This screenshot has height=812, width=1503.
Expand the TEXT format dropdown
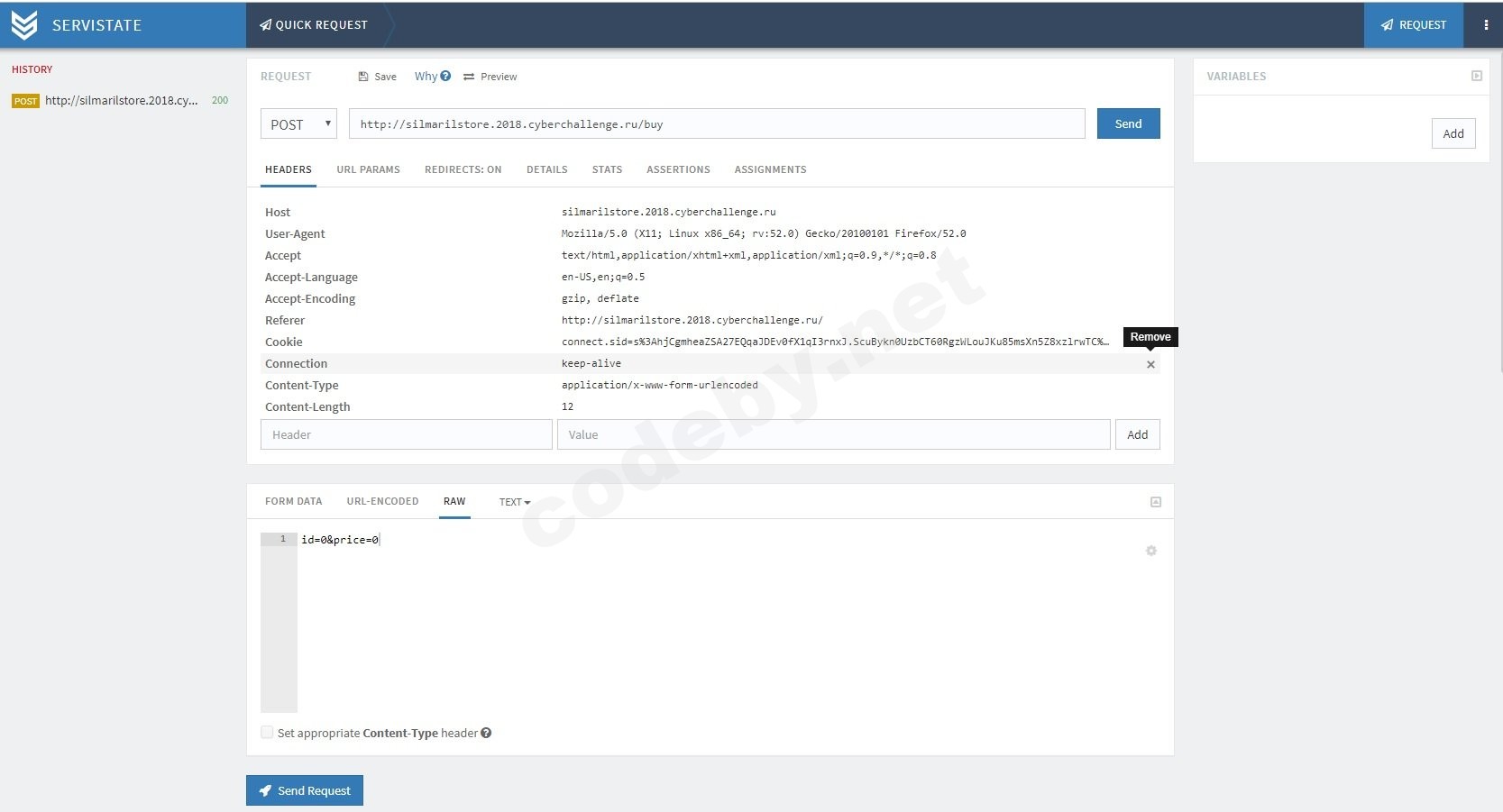(x=515, y=502)
